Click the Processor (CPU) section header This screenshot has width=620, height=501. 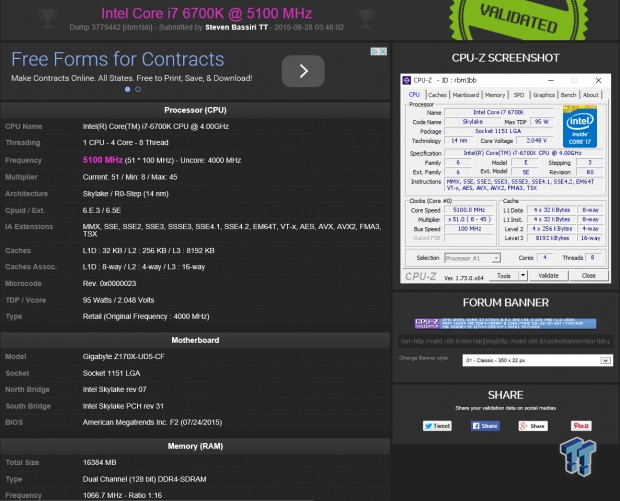pyautogui.click(x=195, y=110)
